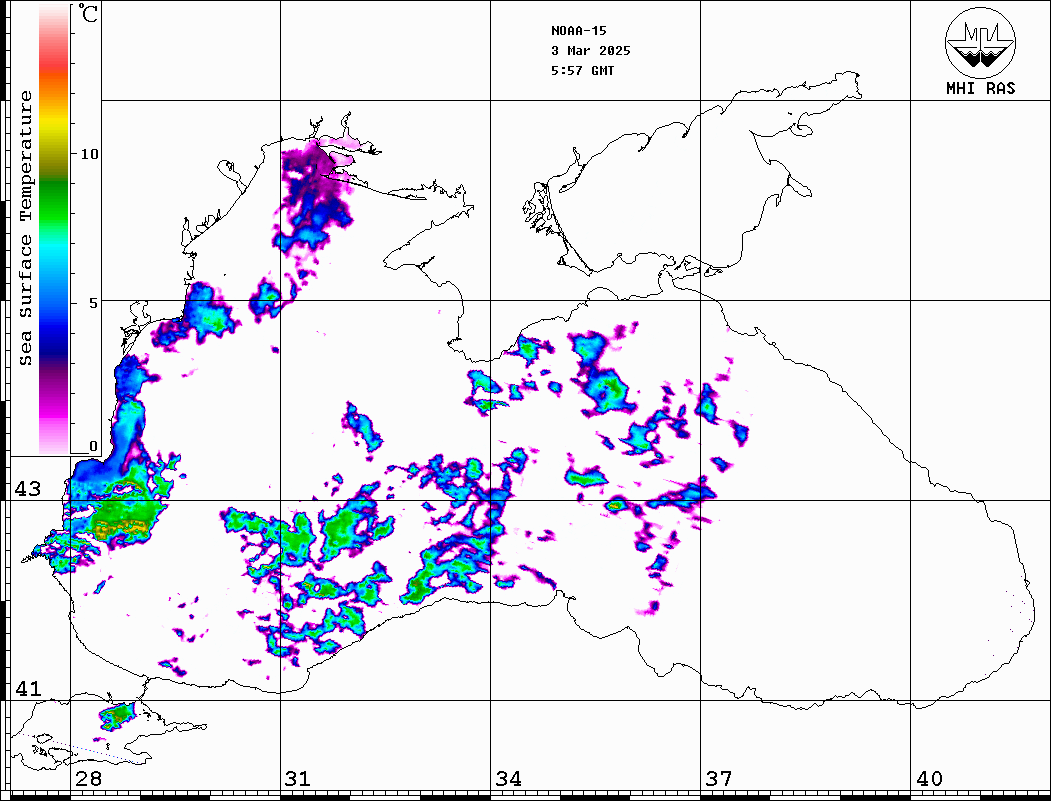The width and height of the screenshot is (1051, 801).
Task: Click latitude label 43
Action: tap(28, 489)
